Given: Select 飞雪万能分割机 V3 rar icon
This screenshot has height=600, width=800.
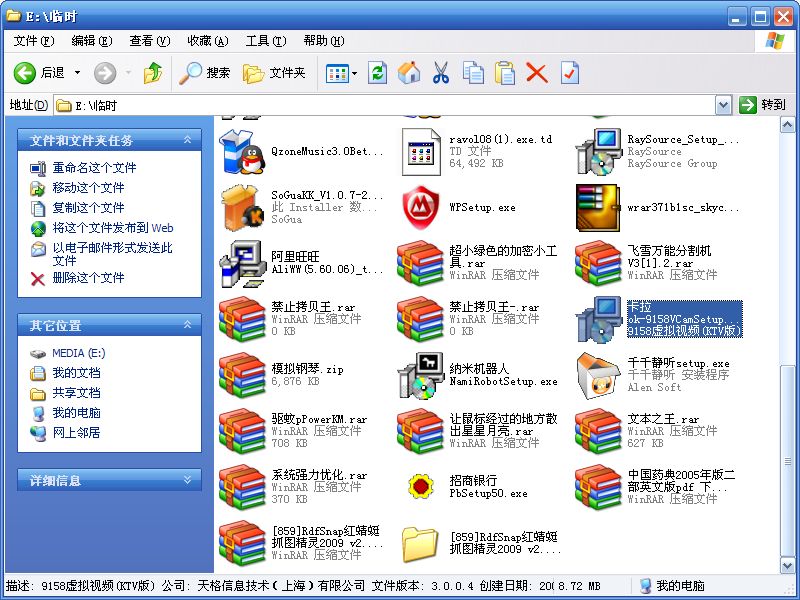Looking at the screenshot, I should (x=598, y=264).
